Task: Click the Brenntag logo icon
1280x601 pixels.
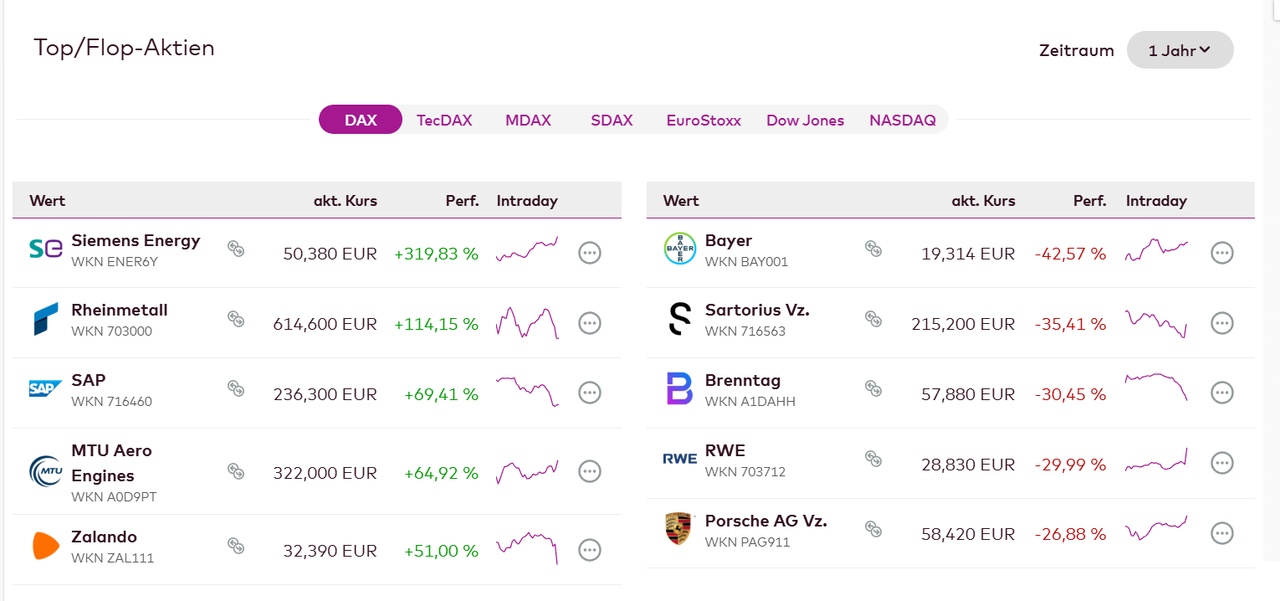Action: coord(680,389)
